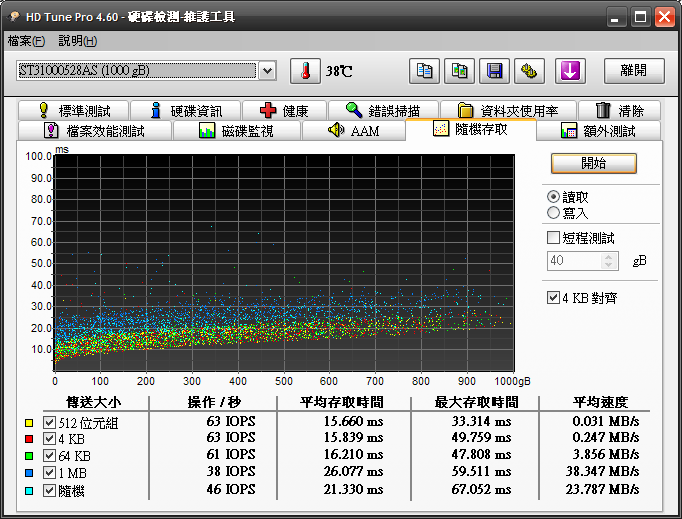
Task: Select the 寫入 write radio button
Action: [553, 213]
